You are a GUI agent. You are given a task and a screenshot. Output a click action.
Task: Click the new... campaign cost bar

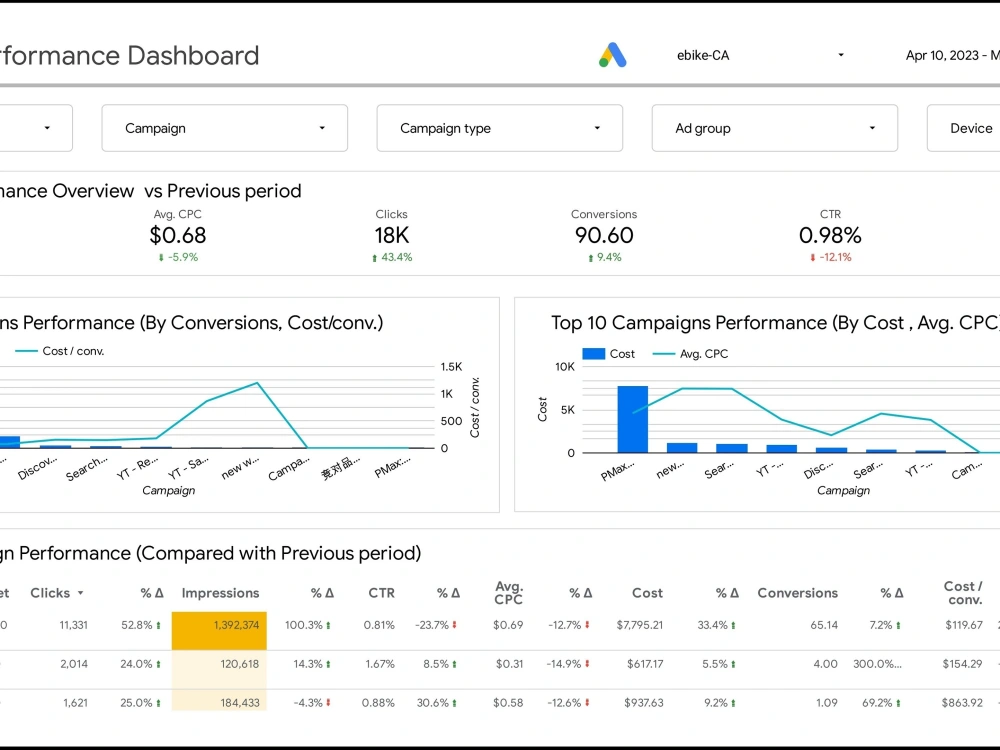pyautogui.click(x=682, y=448)
